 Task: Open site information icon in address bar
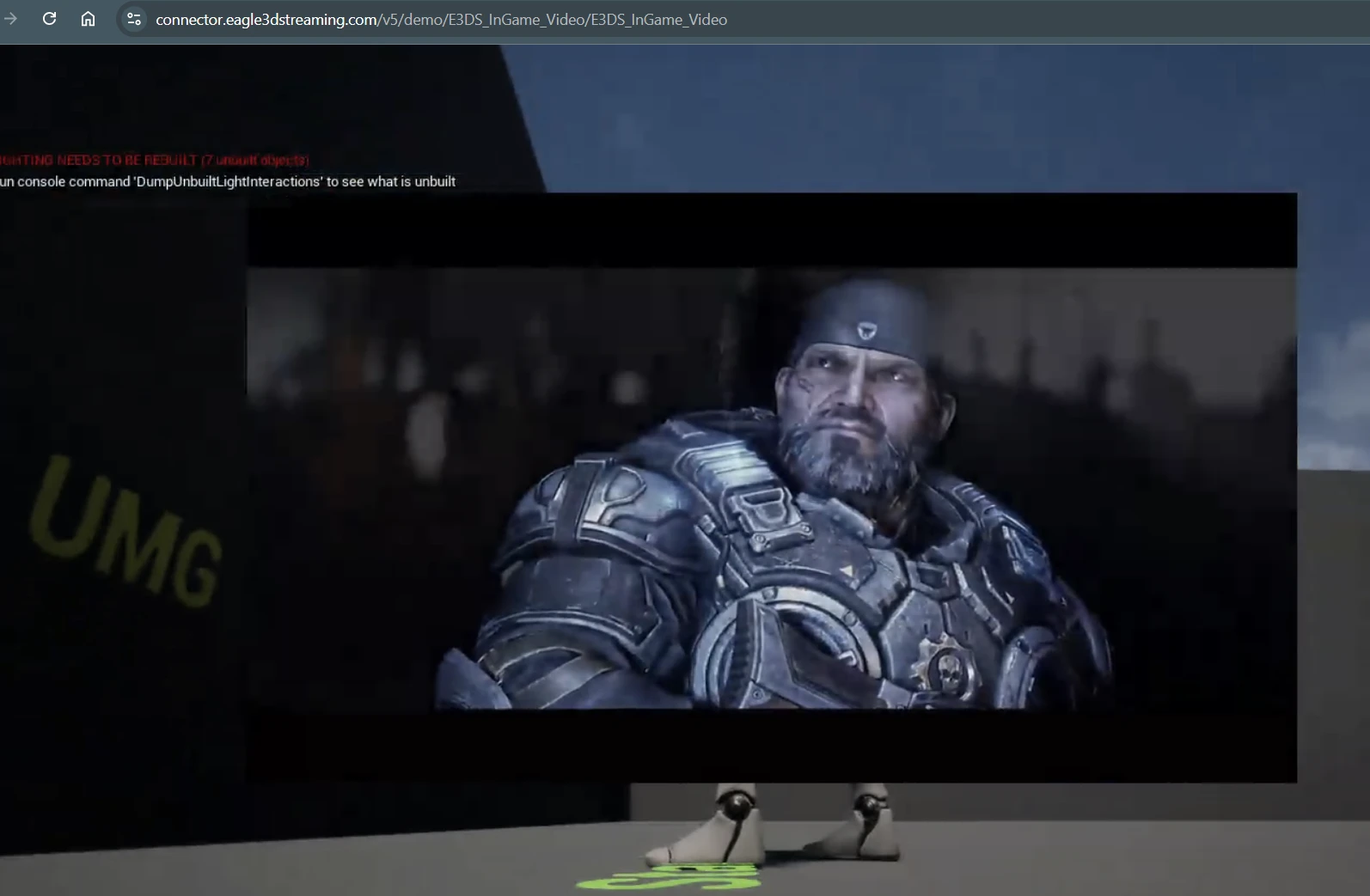click(133, 19)
